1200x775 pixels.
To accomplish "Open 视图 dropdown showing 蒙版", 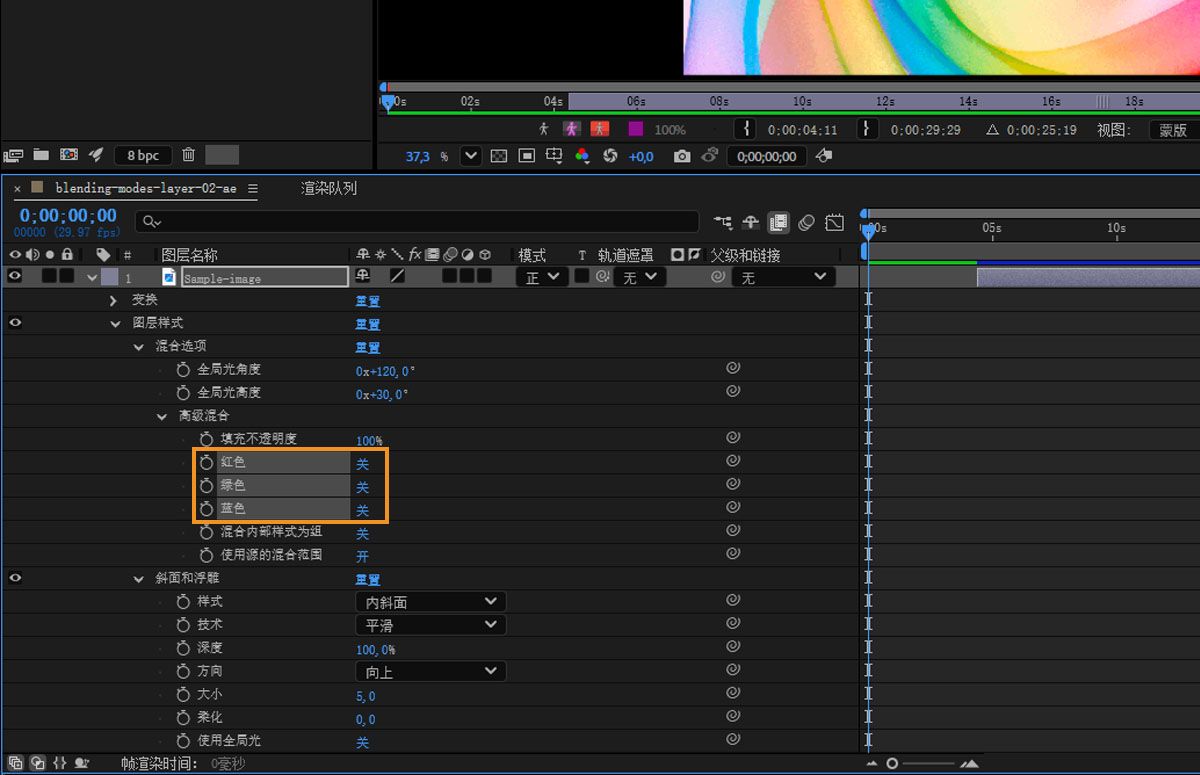I will click(1173, 130).
